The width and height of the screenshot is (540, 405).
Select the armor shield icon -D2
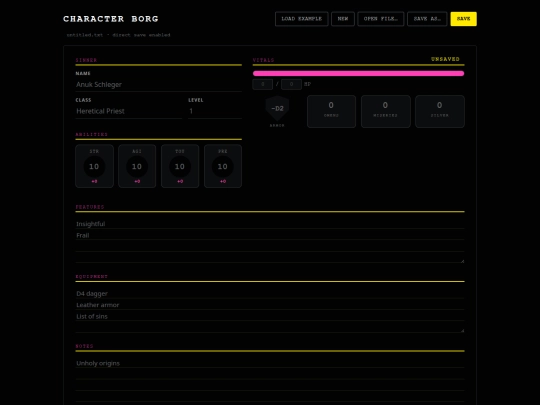tap(277, 108)
